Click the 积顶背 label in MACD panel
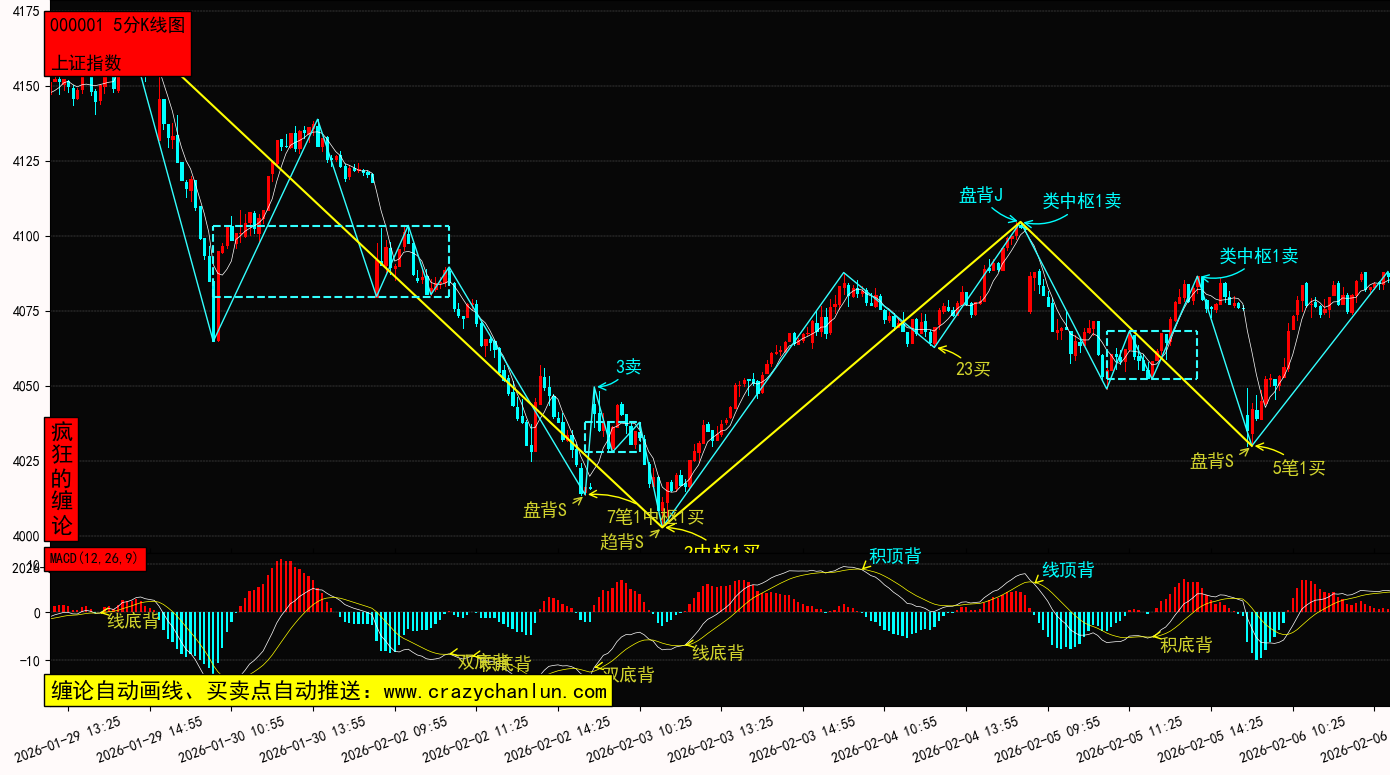This screenshot has height=775, width=1390. (x=895, y=556)
